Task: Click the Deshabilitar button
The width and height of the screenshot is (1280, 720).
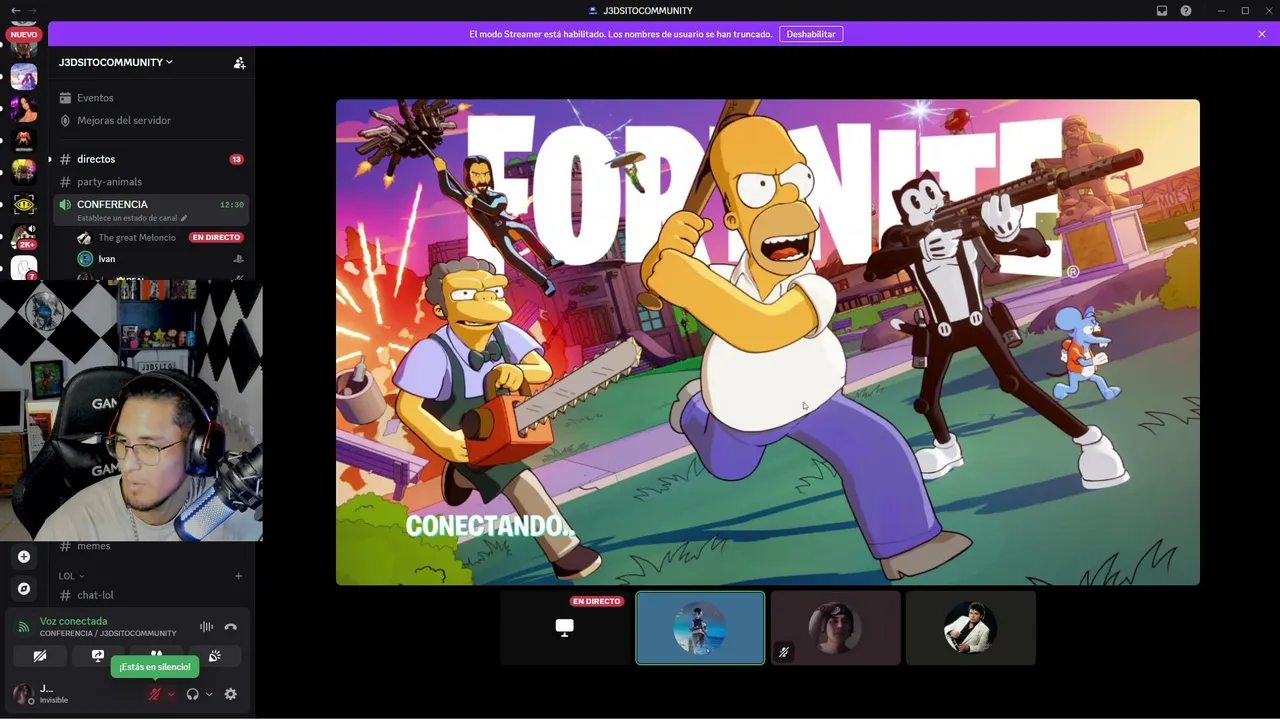Action: click(811, 34)
